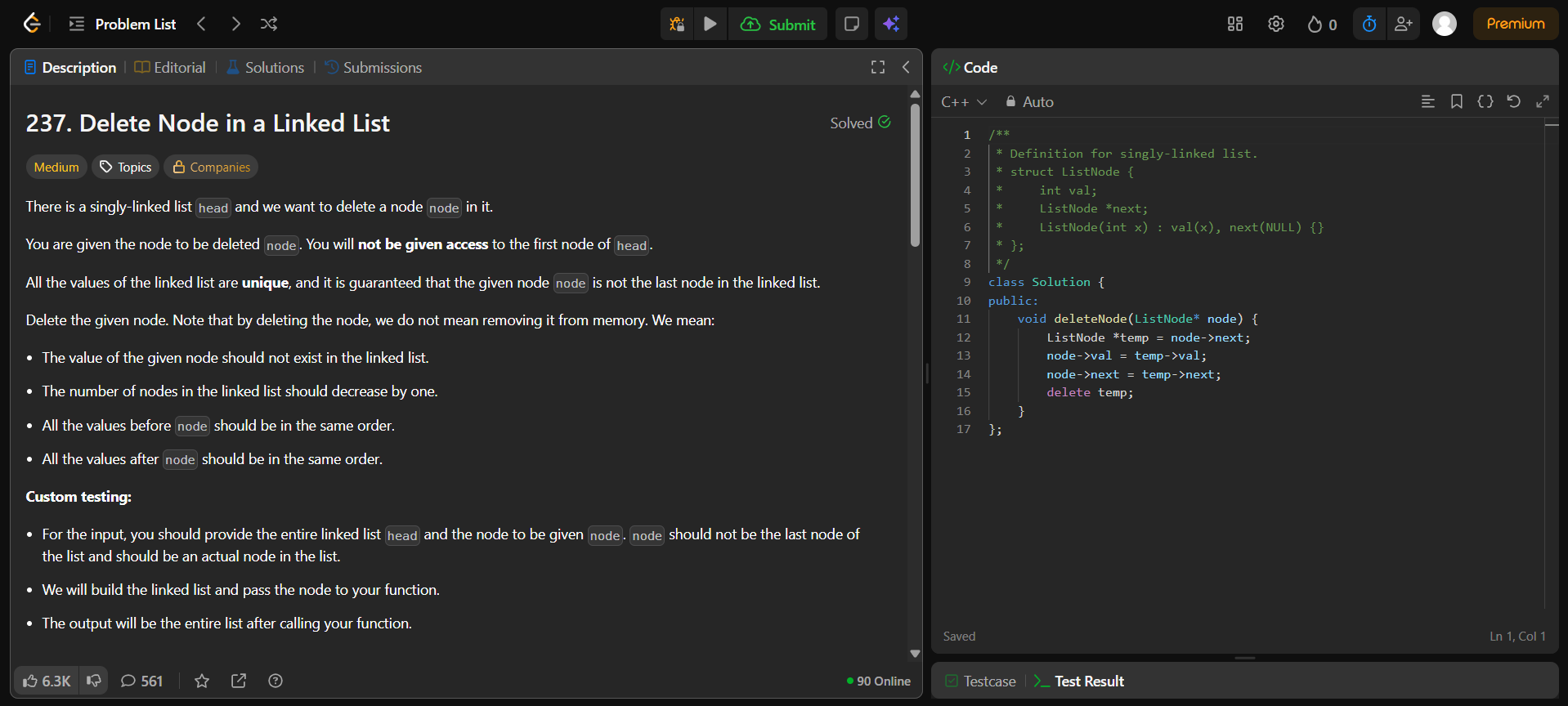
Task: Click the debug icon next to Run
Action: coord(677,25)
